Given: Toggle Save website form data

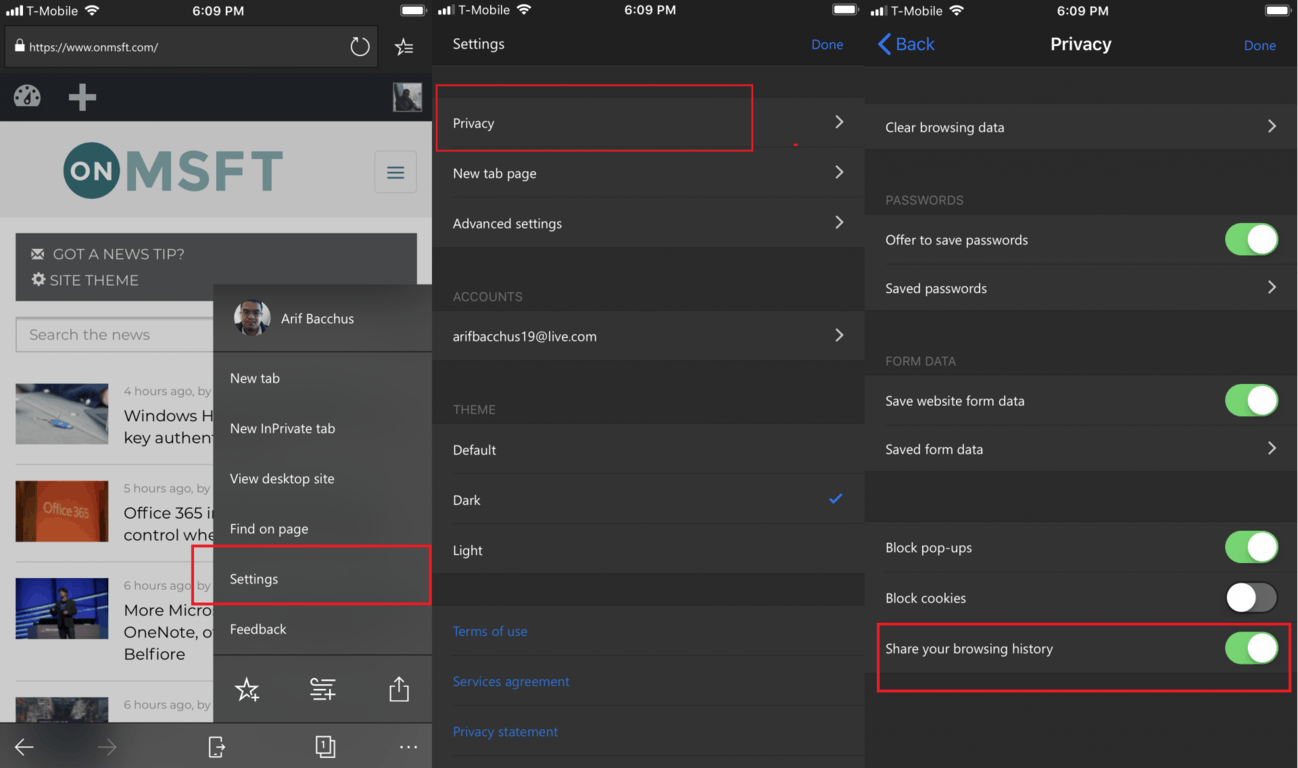Looking at the screenshot, I should click(1251, 400).
